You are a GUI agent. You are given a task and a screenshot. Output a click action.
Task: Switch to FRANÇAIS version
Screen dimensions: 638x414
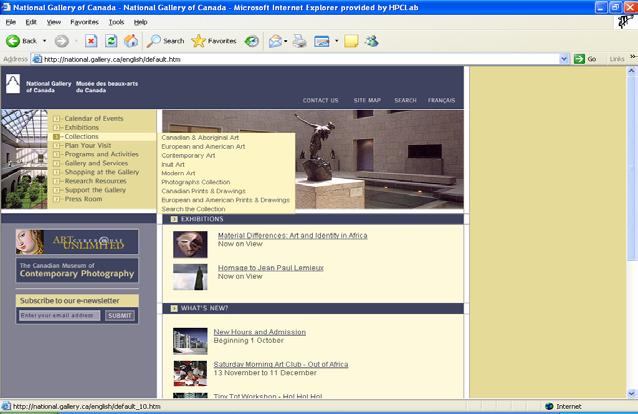441,100
